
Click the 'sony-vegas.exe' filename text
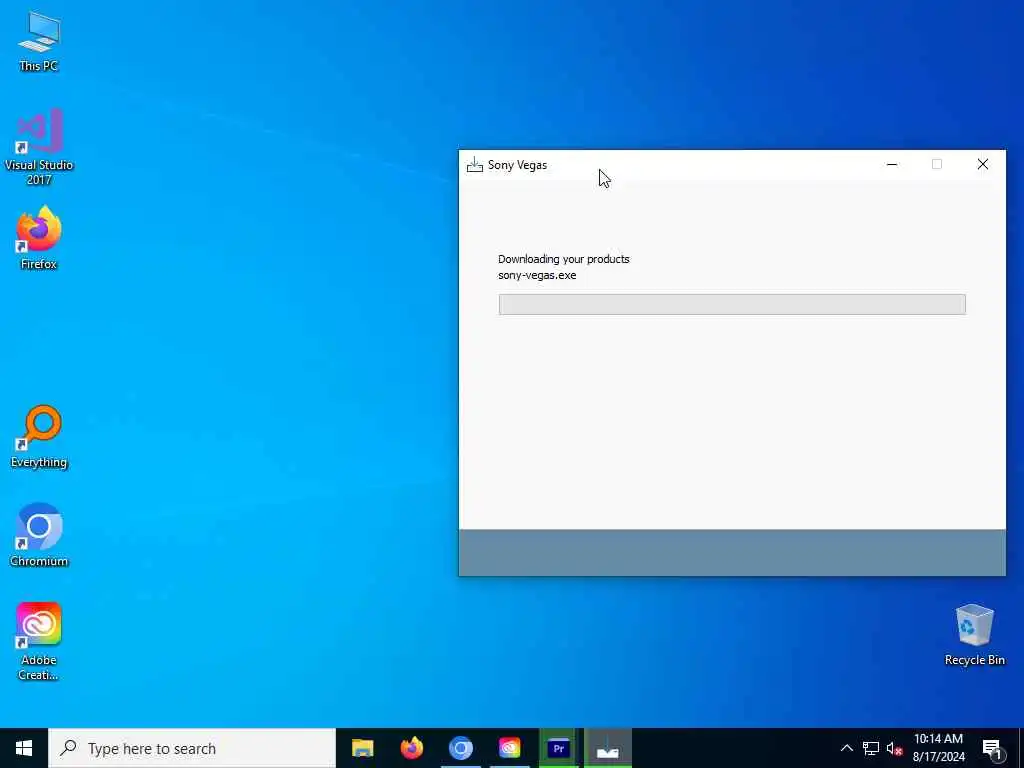coord(537,276)
